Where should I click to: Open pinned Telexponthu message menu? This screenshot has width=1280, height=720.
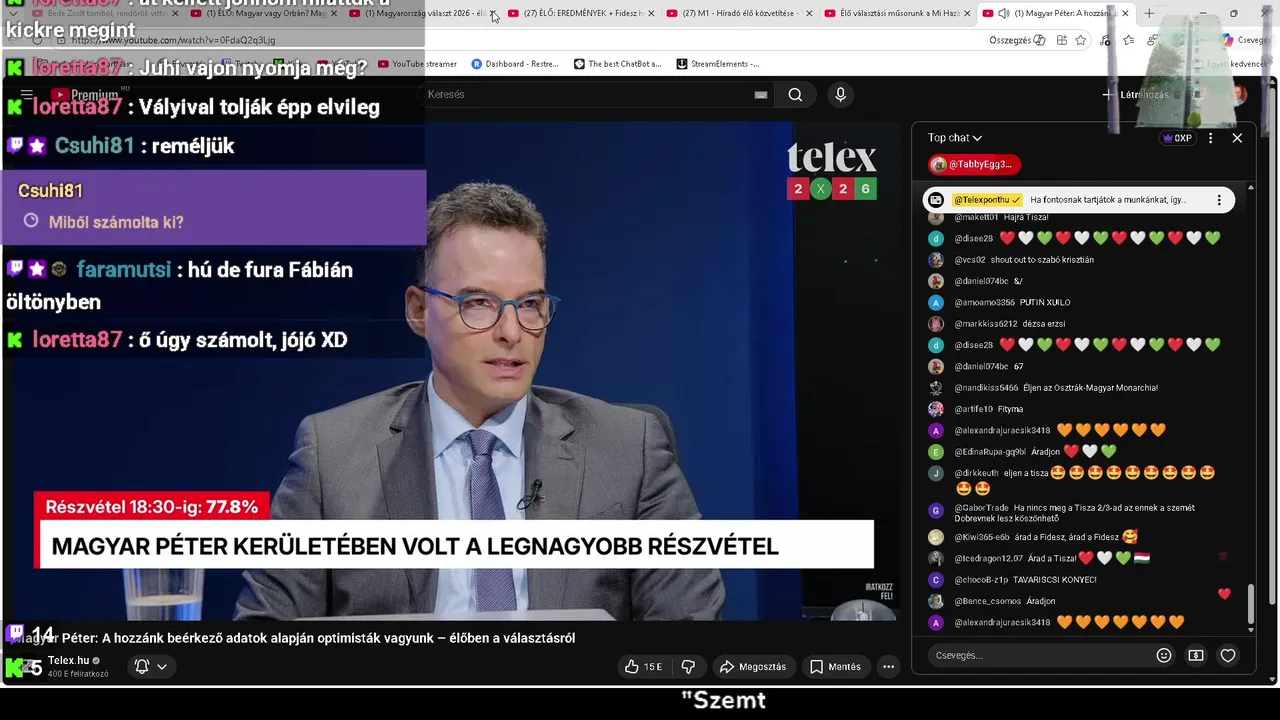point(1219,200)
